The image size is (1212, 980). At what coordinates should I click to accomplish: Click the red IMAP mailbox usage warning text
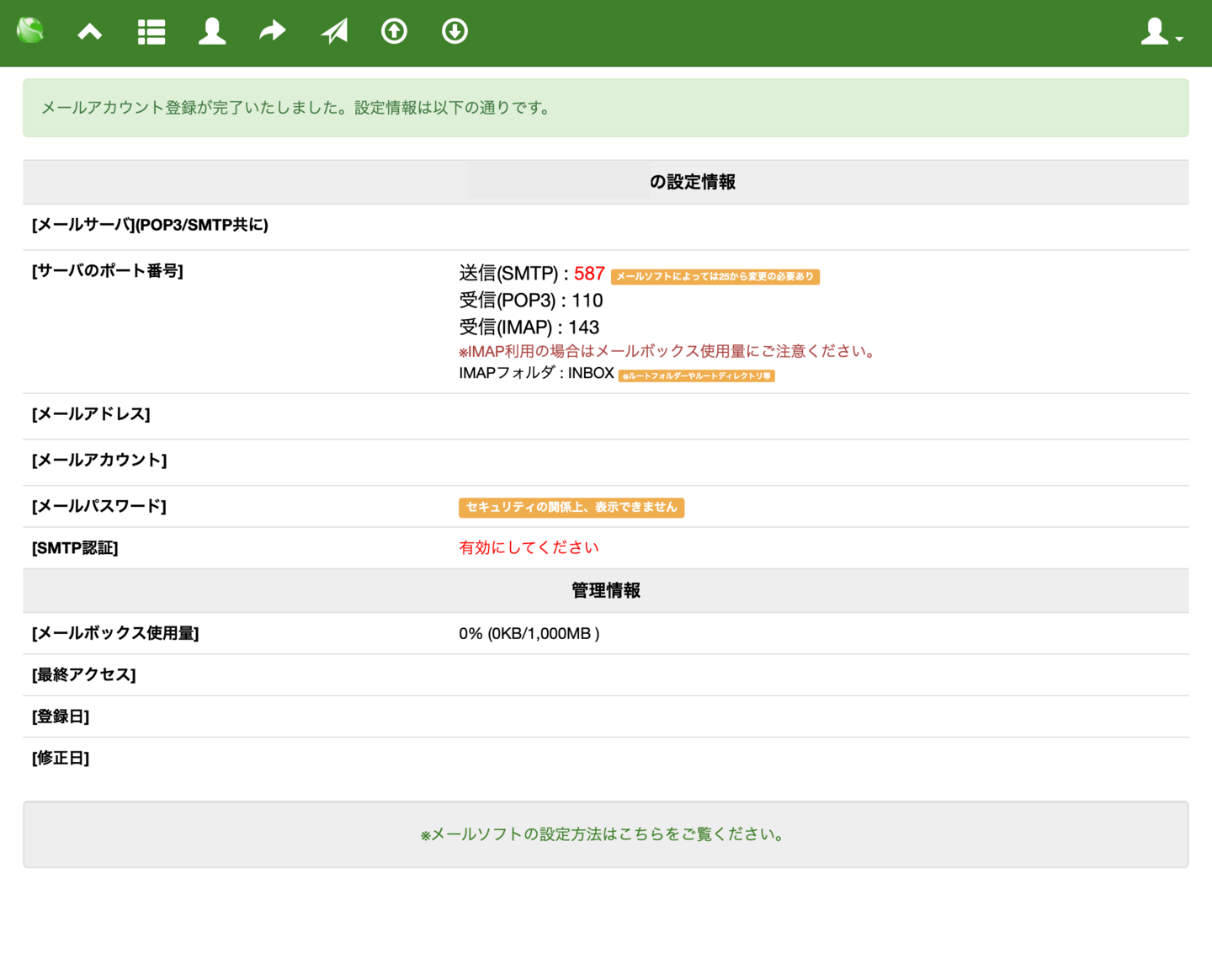pos(668,351)
